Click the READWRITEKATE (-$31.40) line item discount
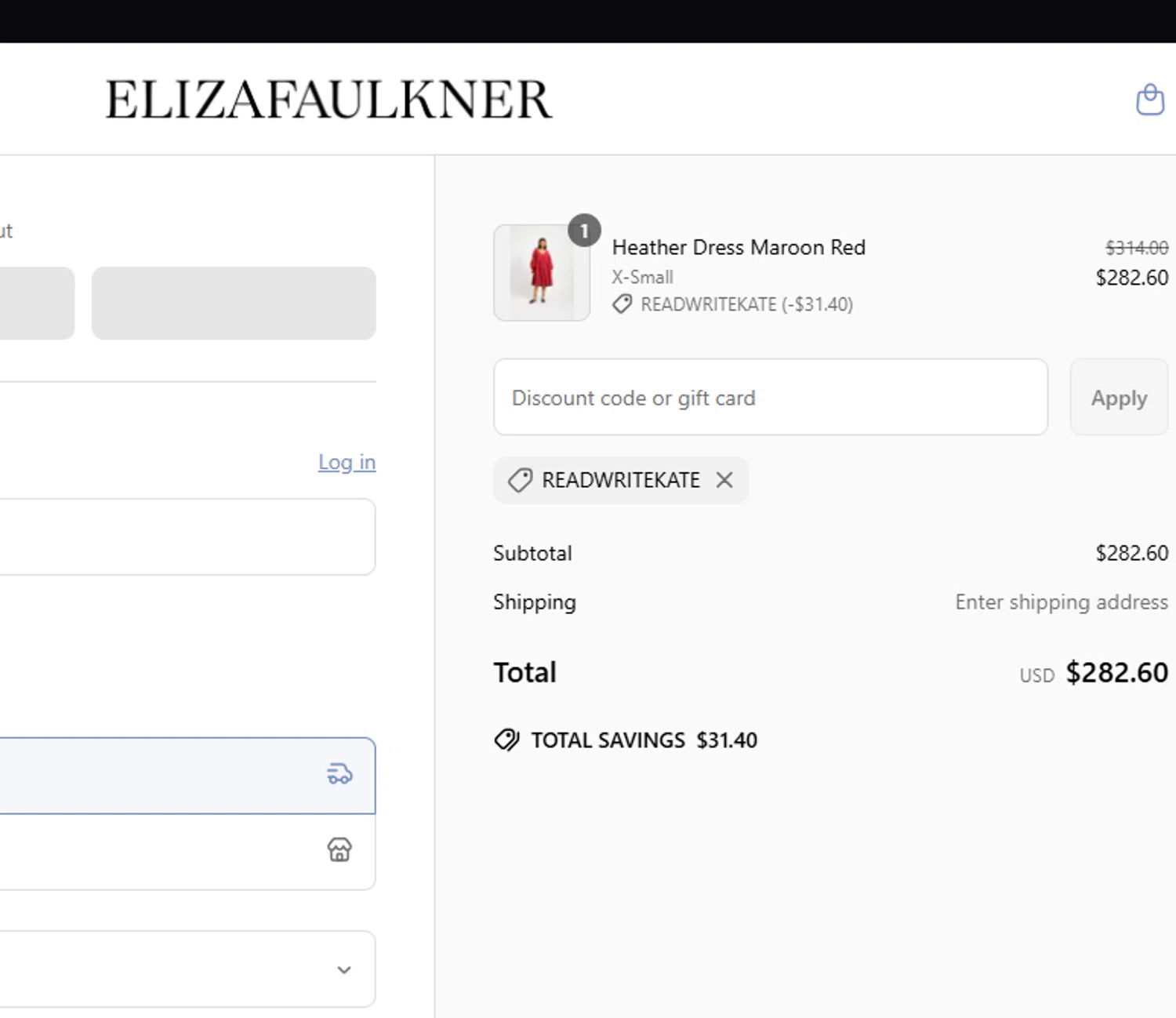 click(746, 304)
